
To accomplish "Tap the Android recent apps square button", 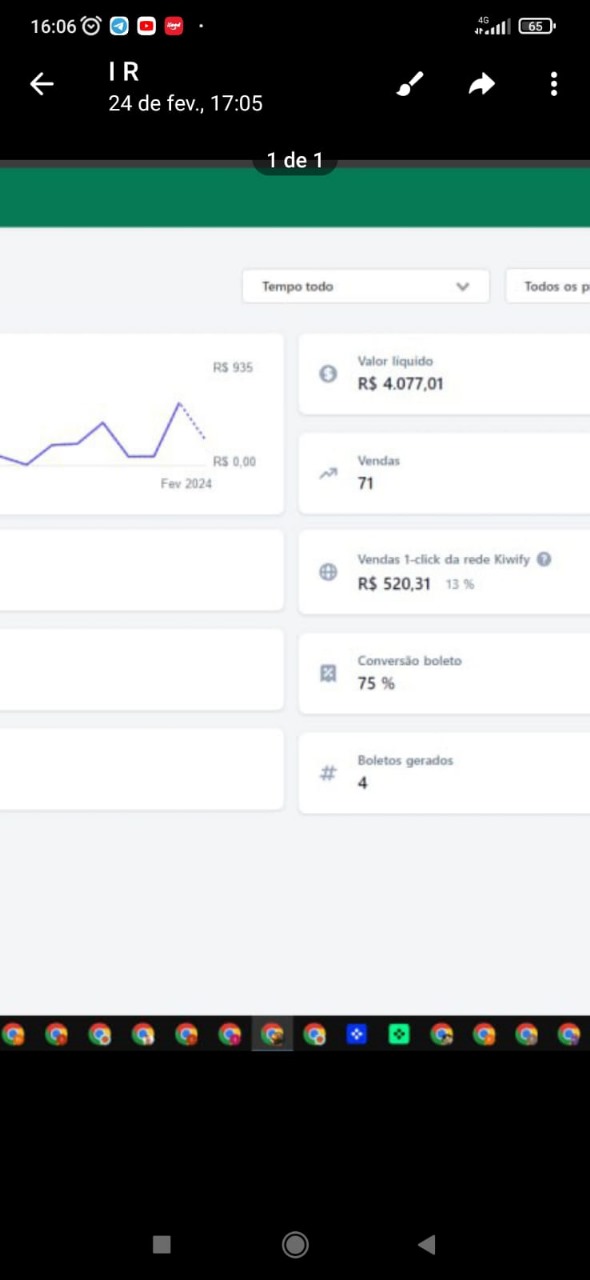I will [162, 1244].
